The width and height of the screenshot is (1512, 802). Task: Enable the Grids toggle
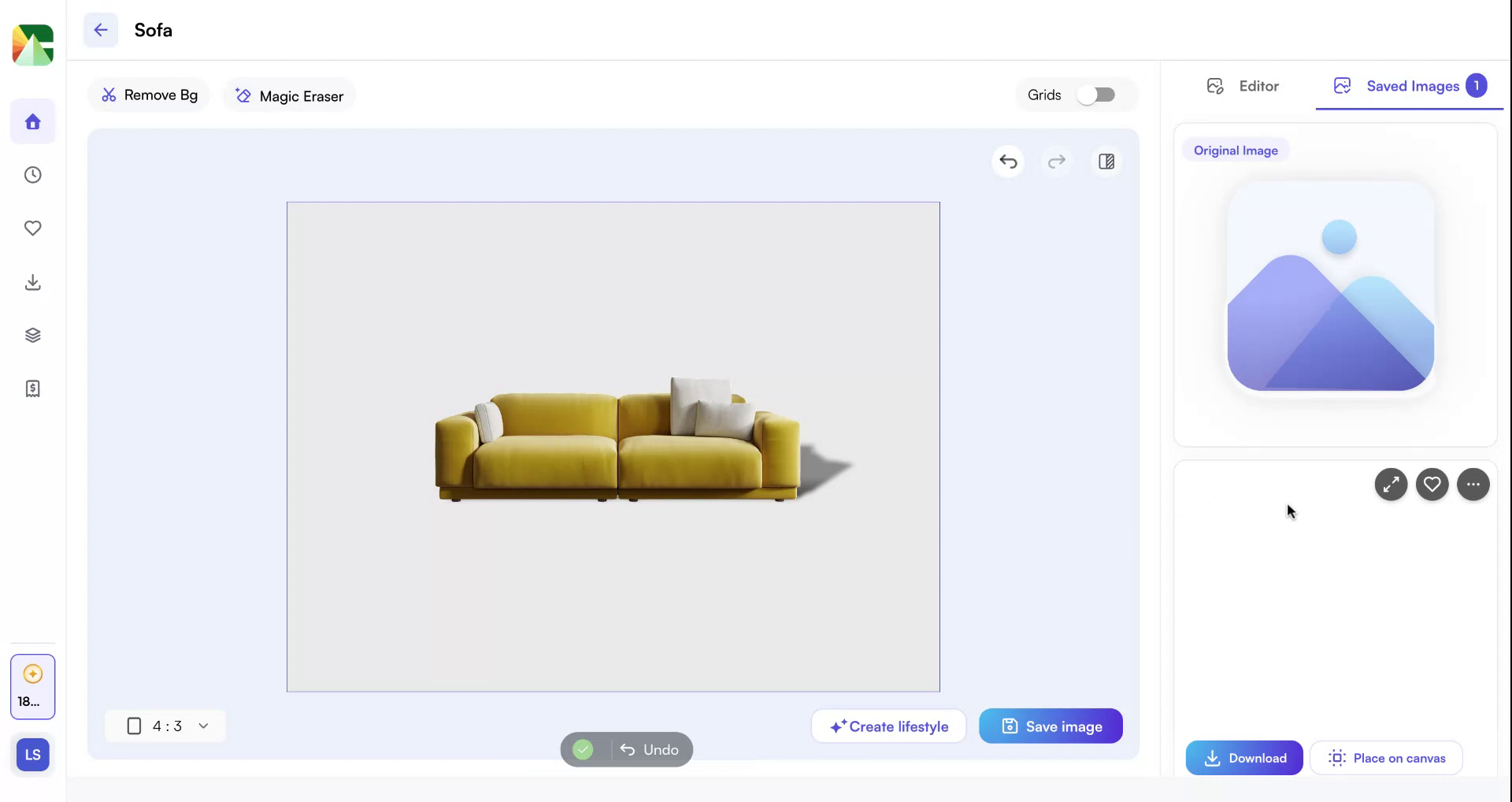pyautogui.click(x=1097, y=95)
